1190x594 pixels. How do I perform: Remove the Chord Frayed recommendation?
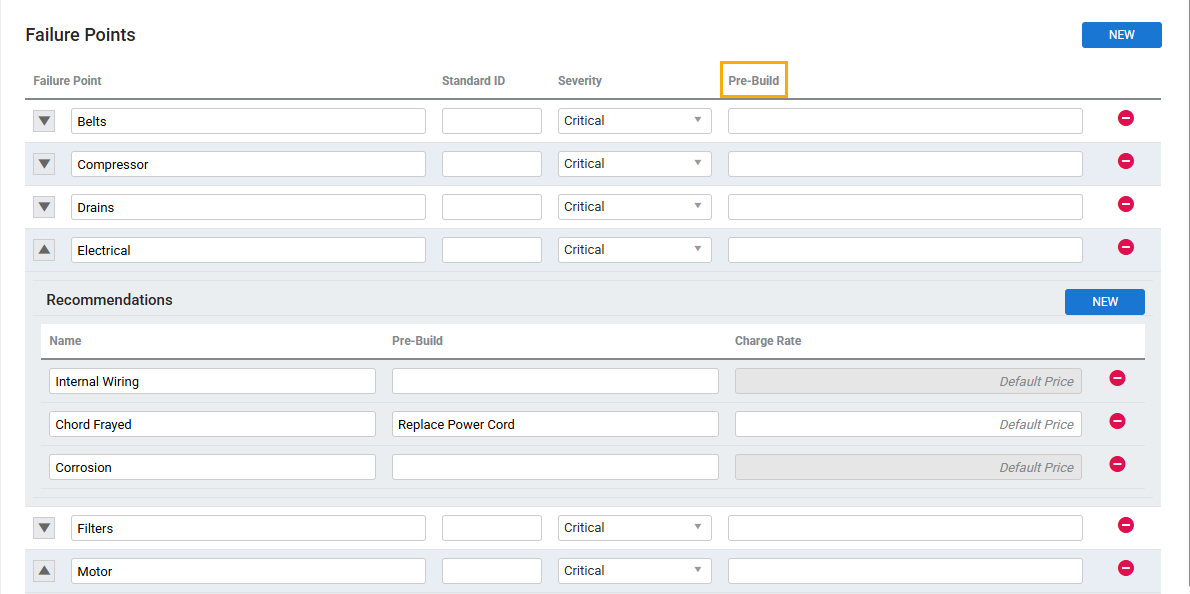pyautogui.click(x=1117, y=421)
